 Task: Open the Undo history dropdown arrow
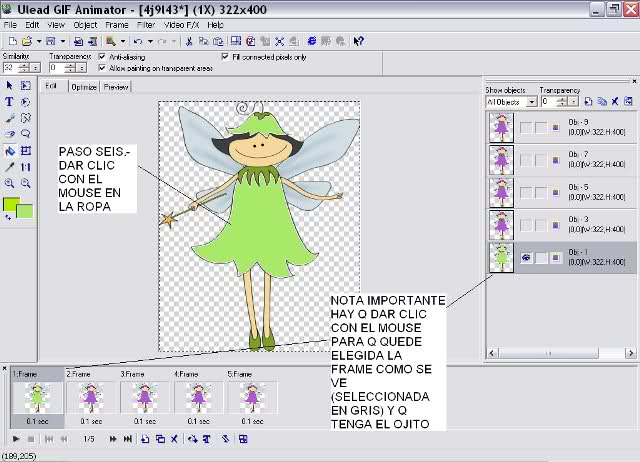[150, 41]
